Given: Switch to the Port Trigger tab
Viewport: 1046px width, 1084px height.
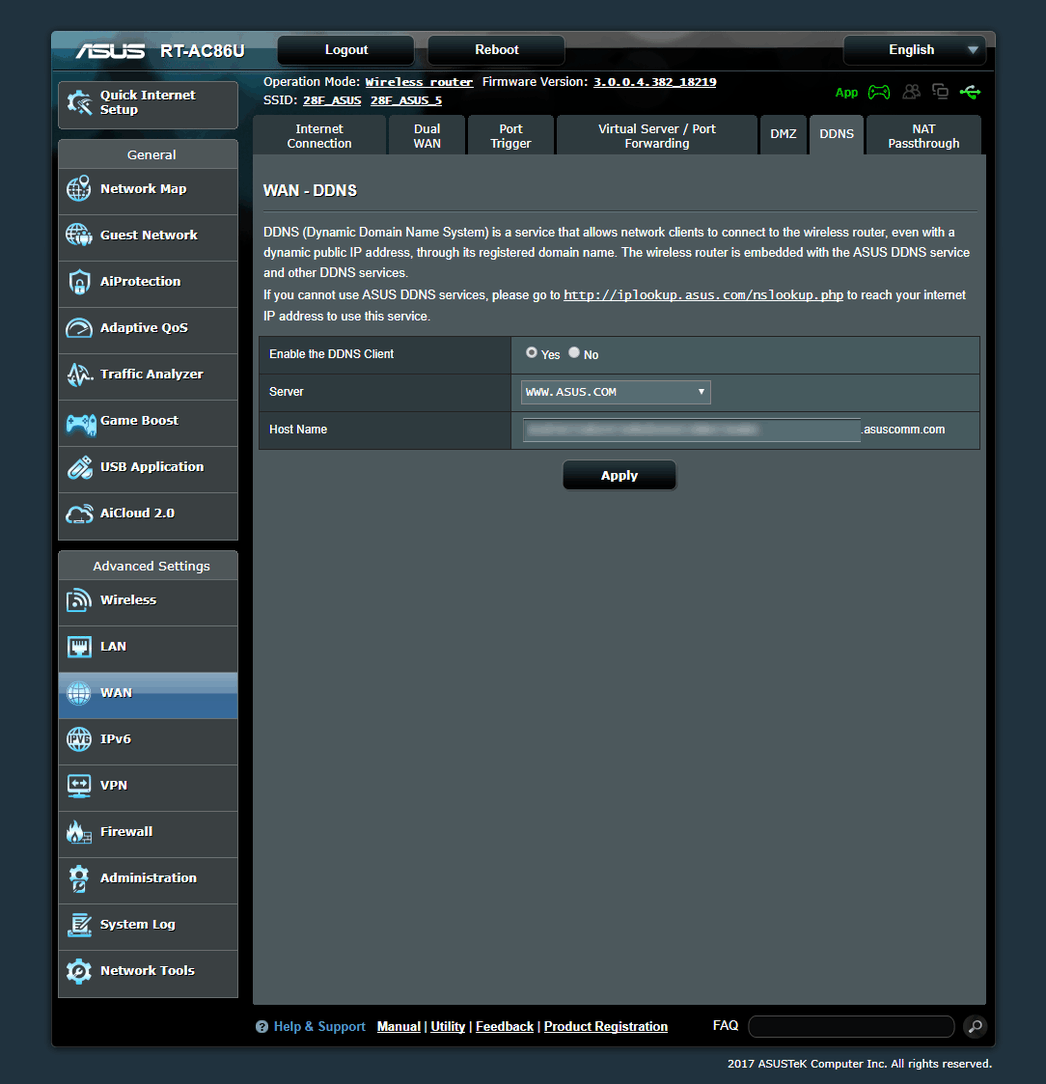Looking at the screenshot, I should [x=510, y=136].
